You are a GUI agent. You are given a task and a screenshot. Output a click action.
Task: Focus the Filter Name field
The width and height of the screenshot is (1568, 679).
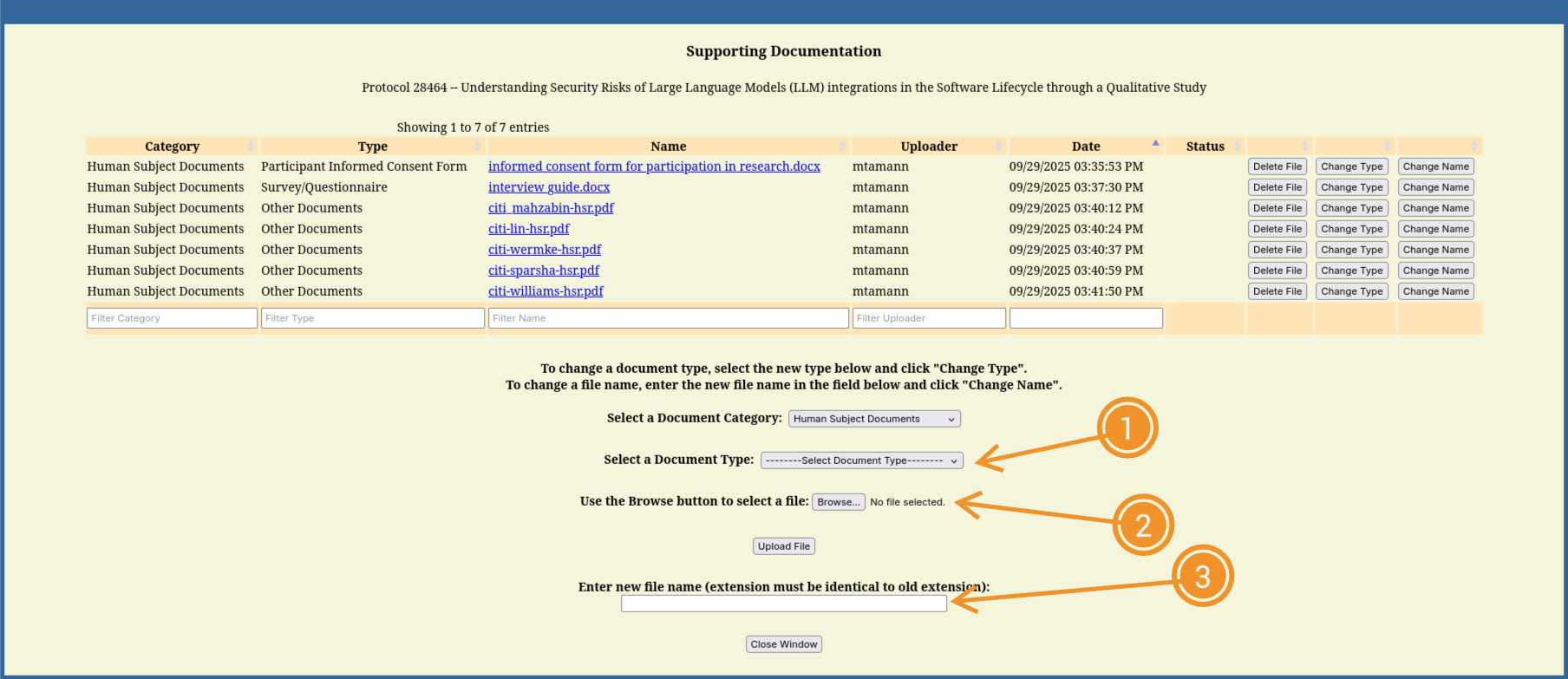(x=668, y=318)
